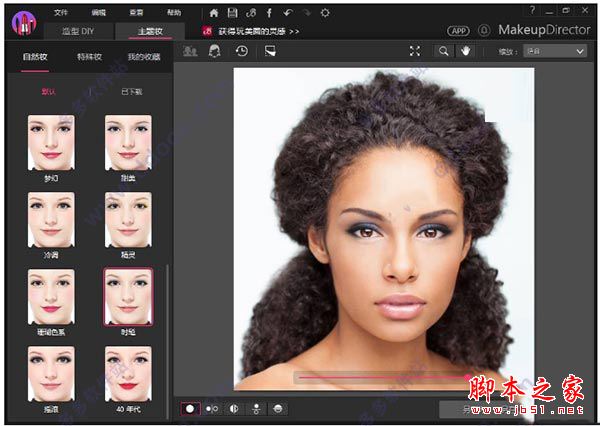Viewport: 600px width, 426px height.
Task: Open the zoom level dropdown
Action: click(555, 51)
